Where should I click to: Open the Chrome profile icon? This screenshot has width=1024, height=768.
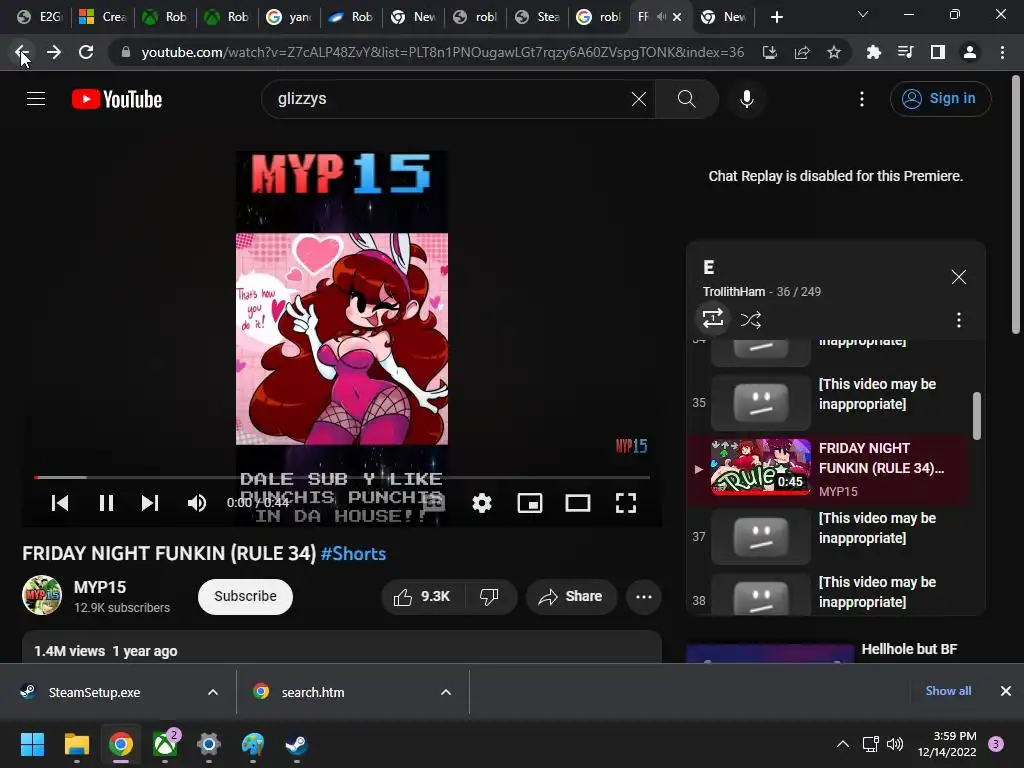coord(970,52)
